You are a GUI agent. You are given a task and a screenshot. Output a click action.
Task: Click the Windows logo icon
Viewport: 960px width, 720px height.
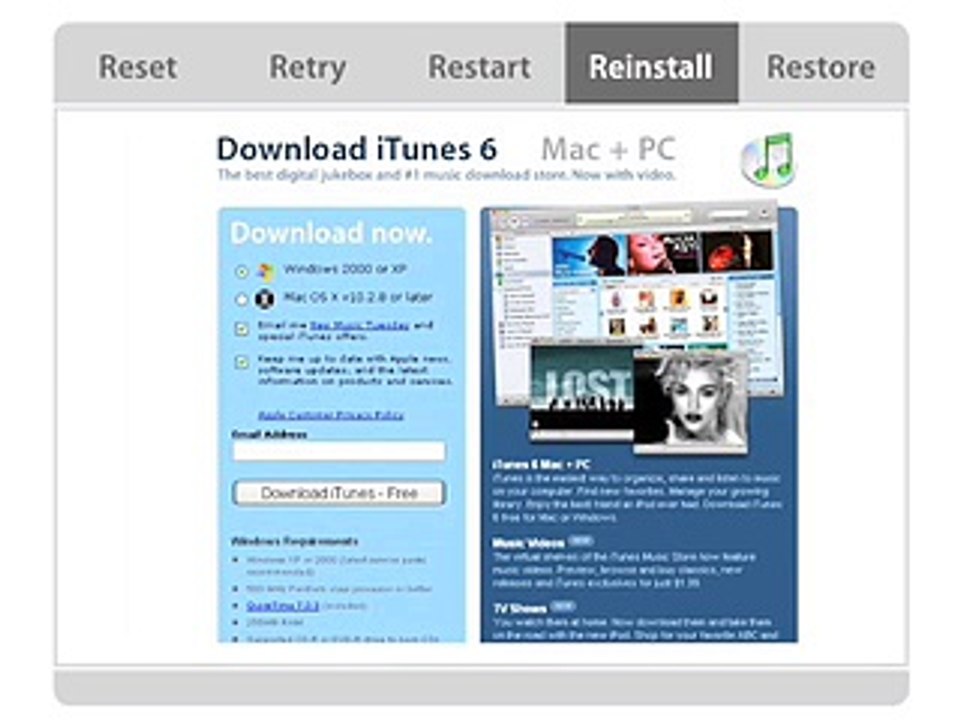[266, 271]
